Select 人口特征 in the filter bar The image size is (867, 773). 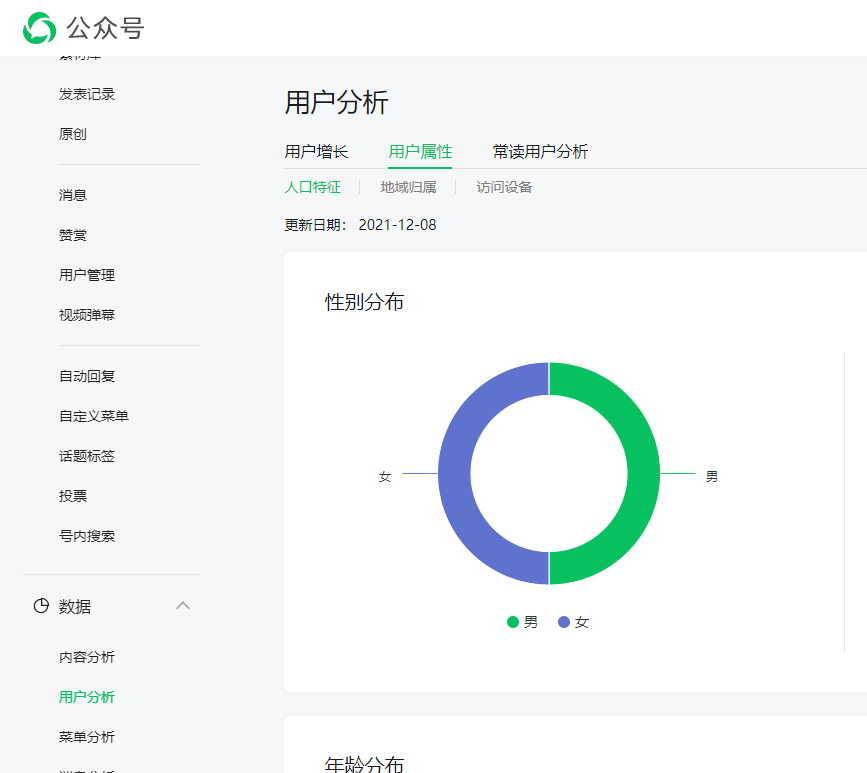click(x=313, y=186)
